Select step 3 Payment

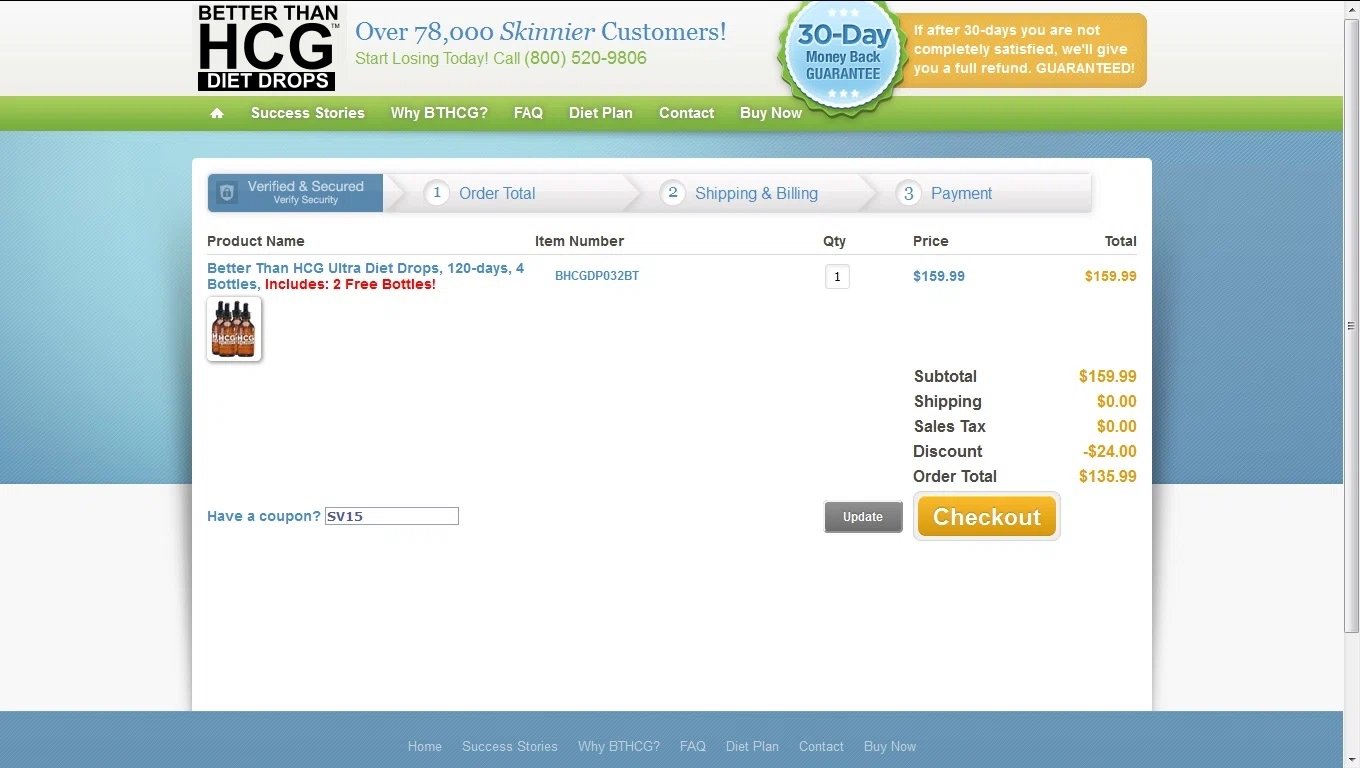945,193
